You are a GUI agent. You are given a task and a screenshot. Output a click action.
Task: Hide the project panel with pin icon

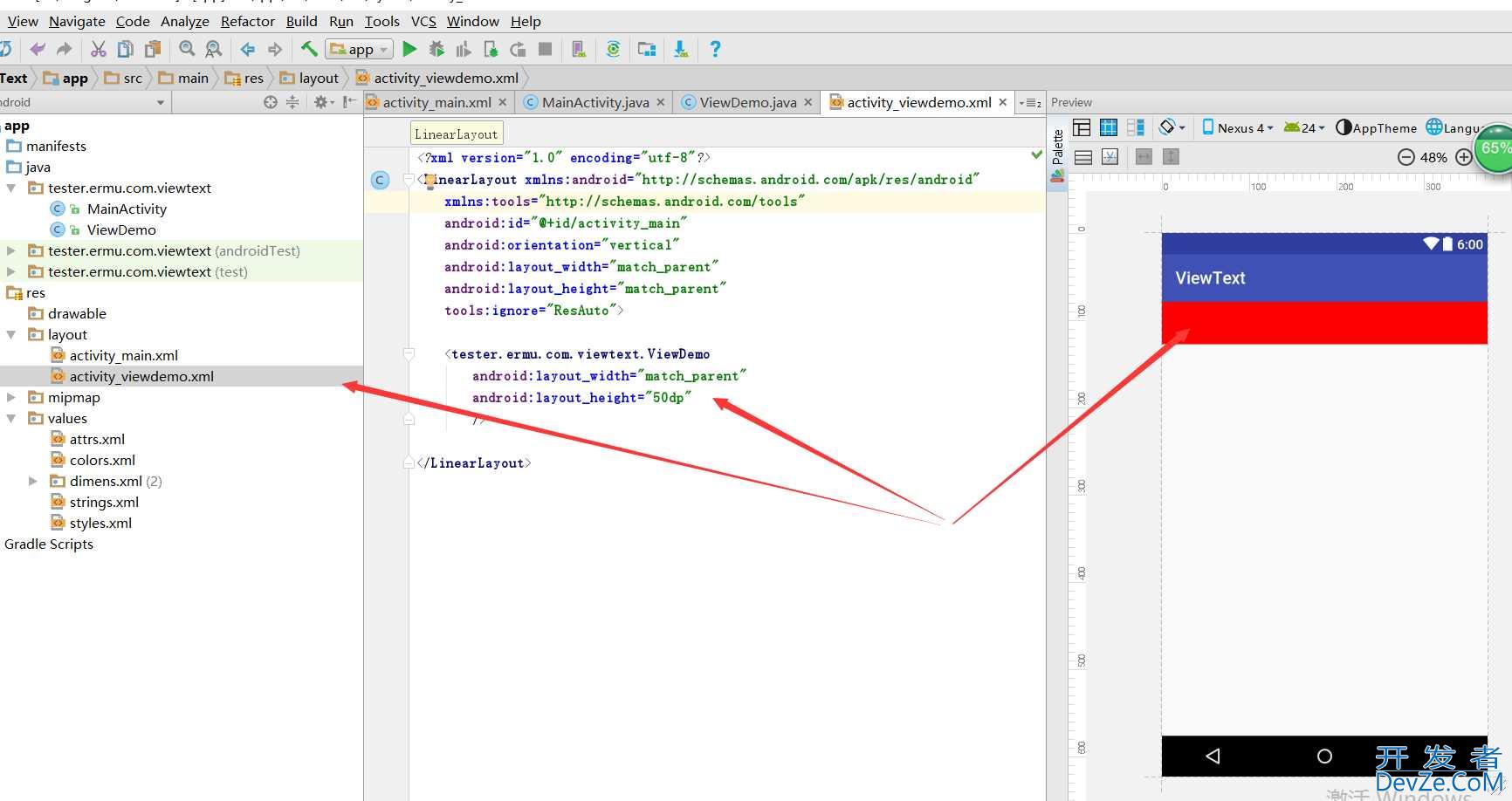349,102
